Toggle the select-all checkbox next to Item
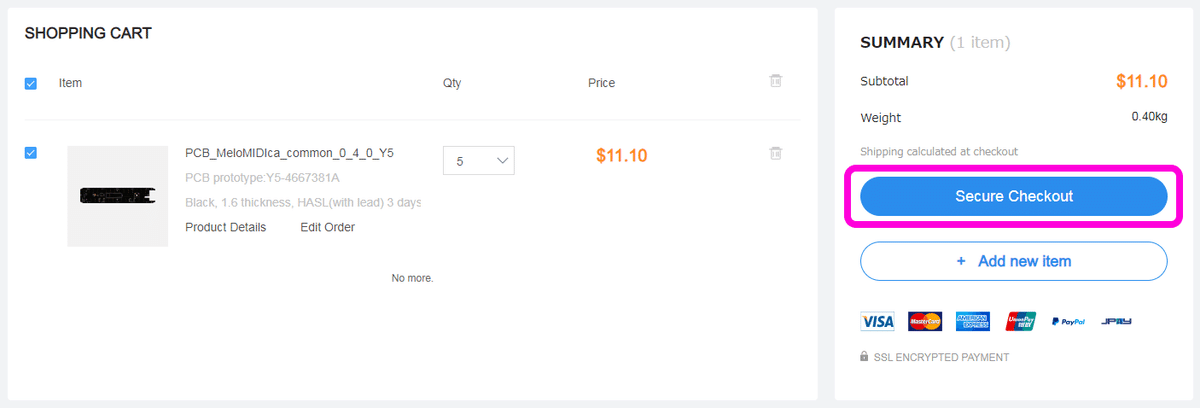1200x408 pixels. (31, 84)
